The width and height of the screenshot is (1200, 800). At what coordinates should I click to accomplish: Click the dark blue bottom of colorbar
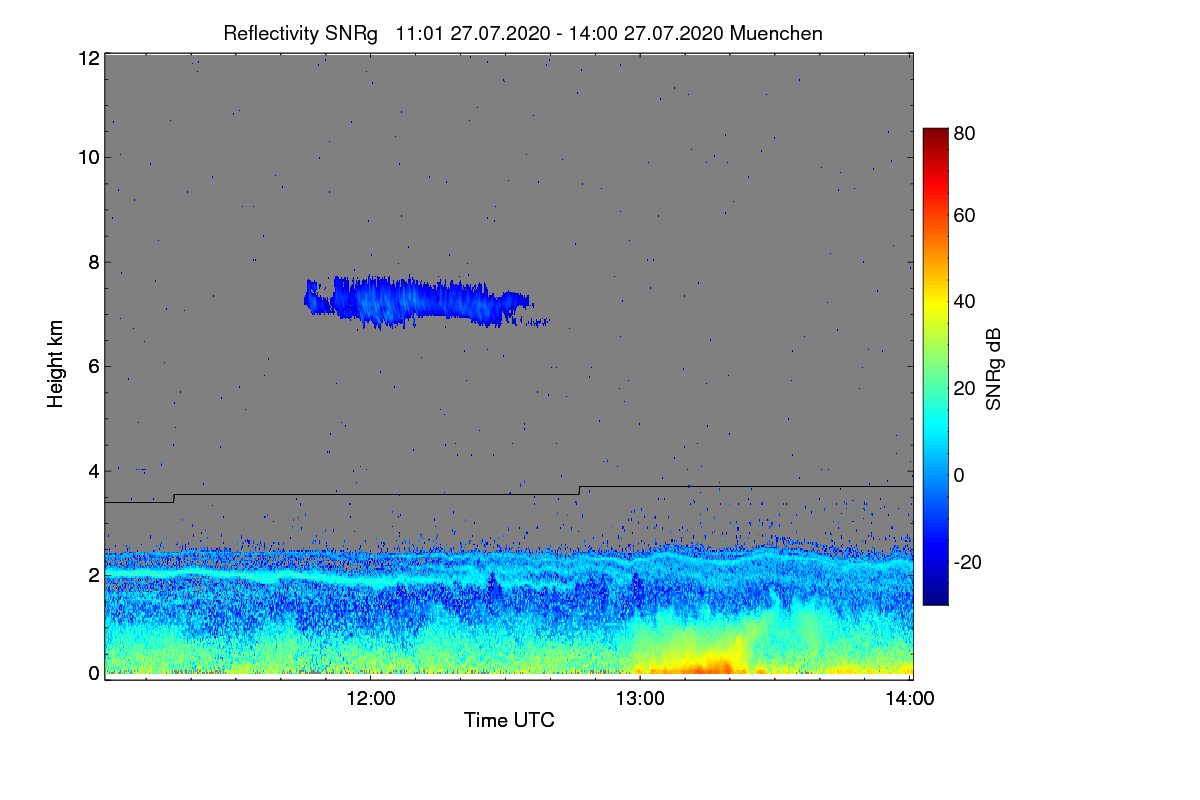pyautogui.click(x=934, y=597)
